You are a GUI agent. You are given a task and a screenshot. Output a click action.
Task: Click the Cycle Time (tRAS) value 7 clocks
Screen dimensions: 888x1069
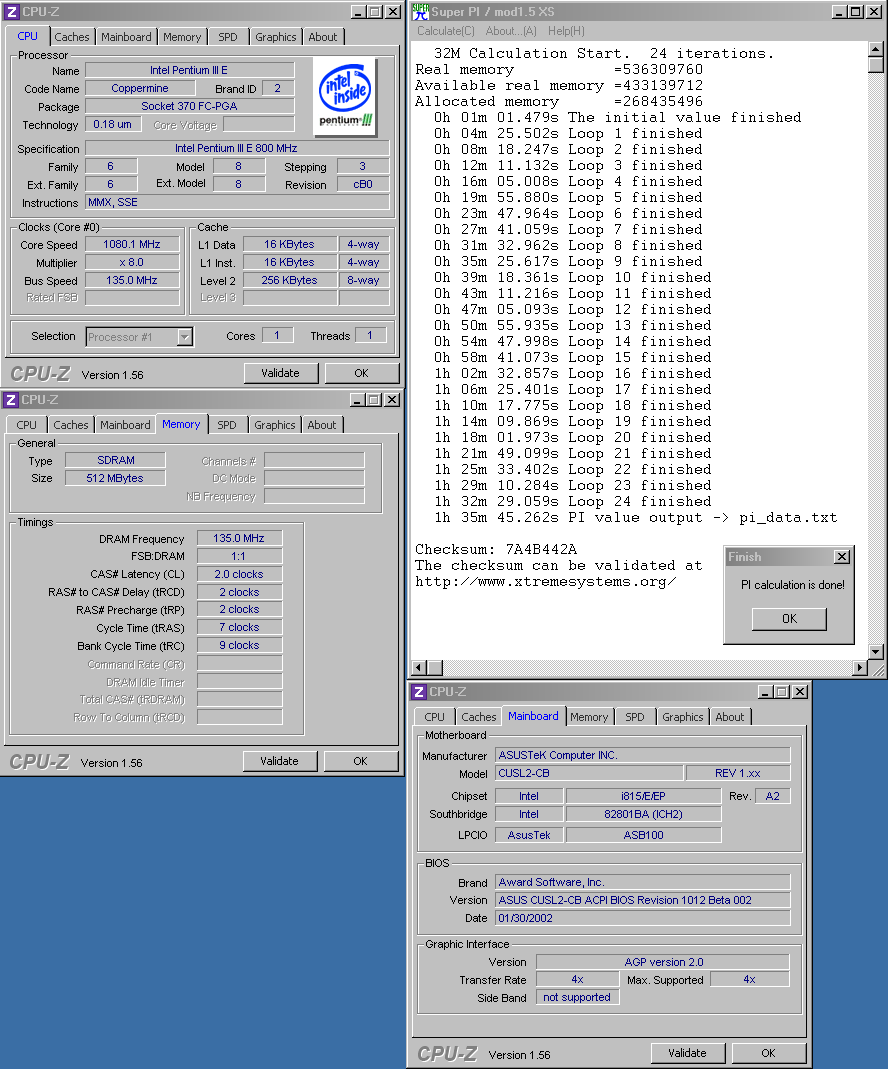tap(239, 627)
